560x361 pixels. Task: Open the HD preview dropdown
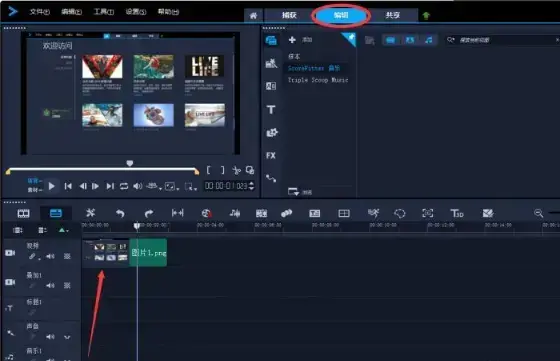pos(154,186)
